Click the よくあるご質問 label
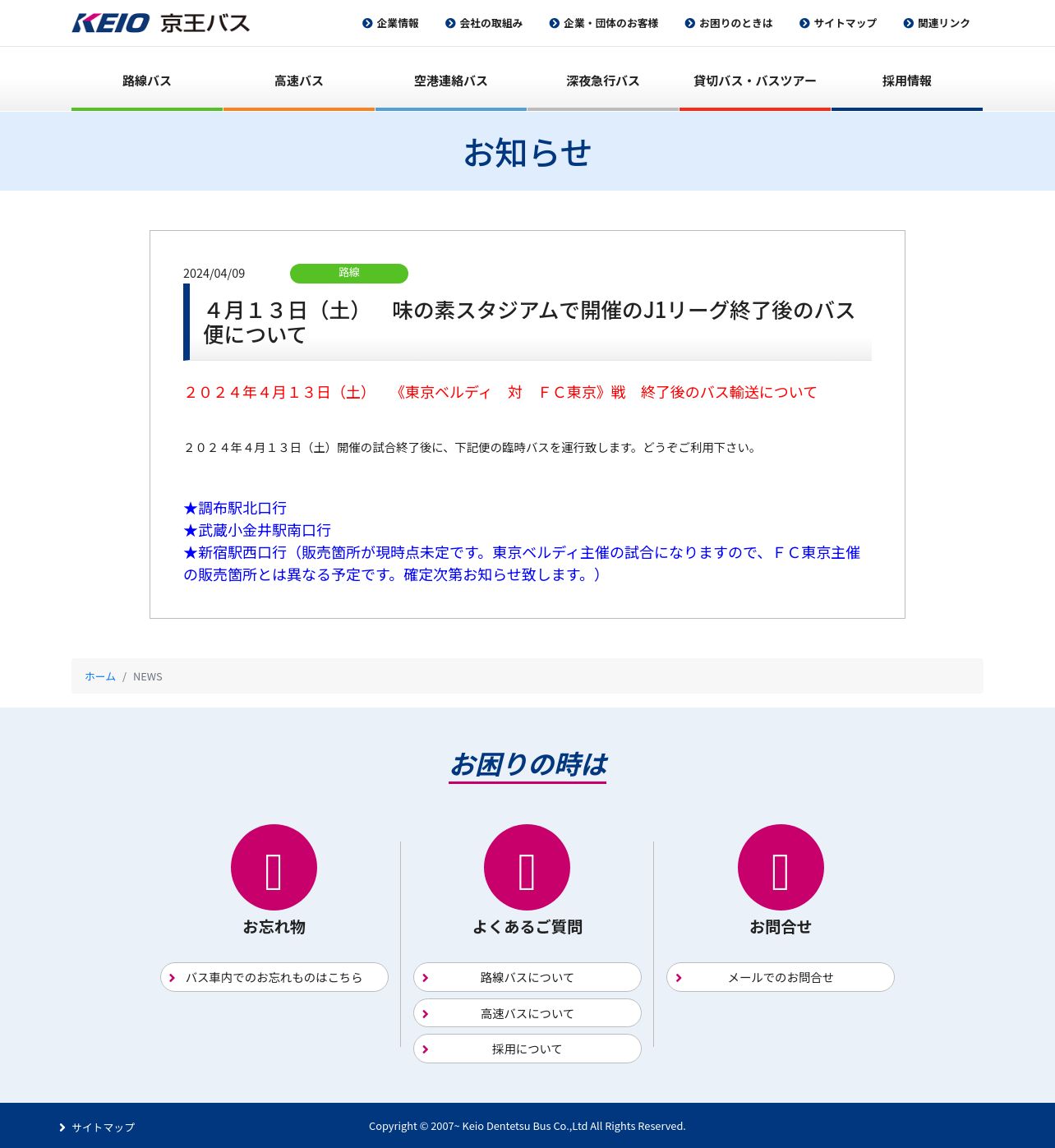Viewport: 1055px width, 1148px height. click(x=527, y=927)
